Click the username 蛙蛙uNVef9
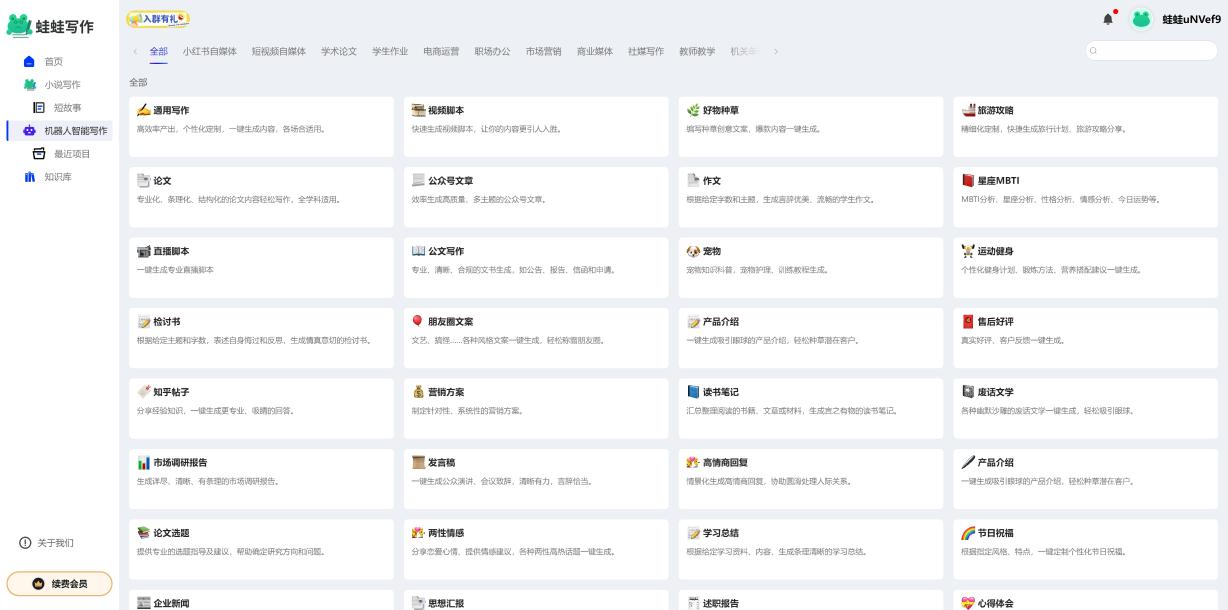The height and width of the screenshot is (610, 1228). coord(1191,19)
